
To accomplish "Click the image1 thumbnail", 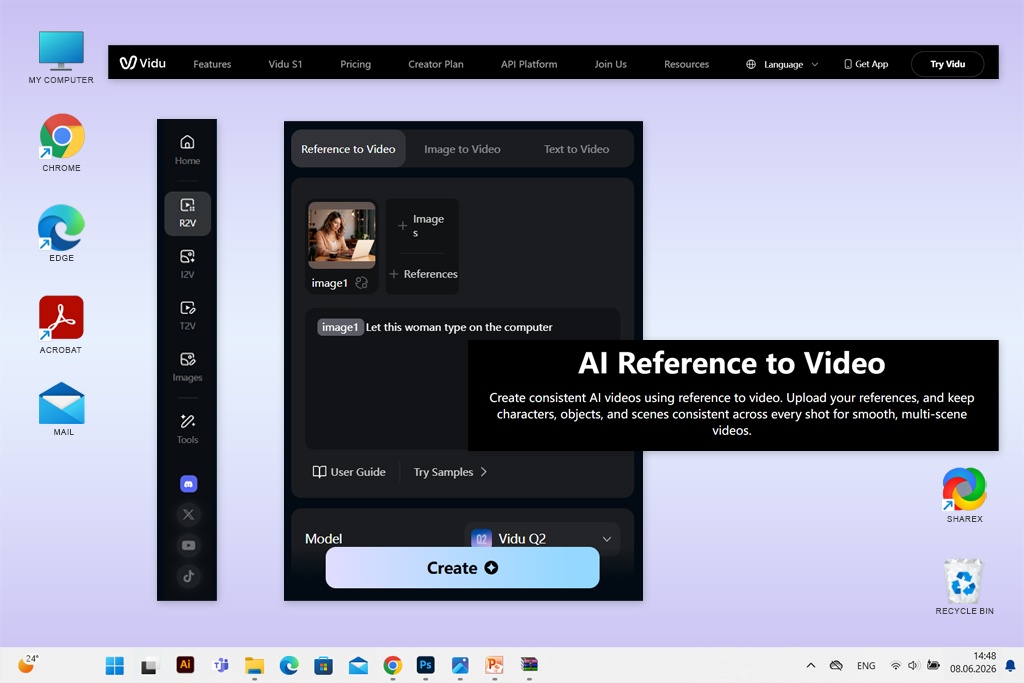I will coord(342,235).
